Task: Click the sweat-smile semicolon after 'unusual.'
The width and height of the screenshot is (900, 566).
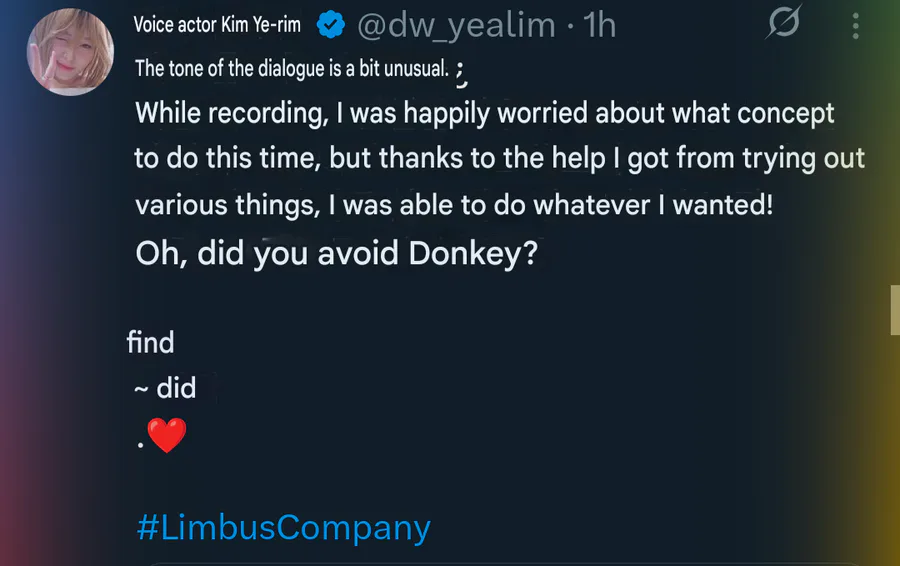Action: [x=460, y=70]
